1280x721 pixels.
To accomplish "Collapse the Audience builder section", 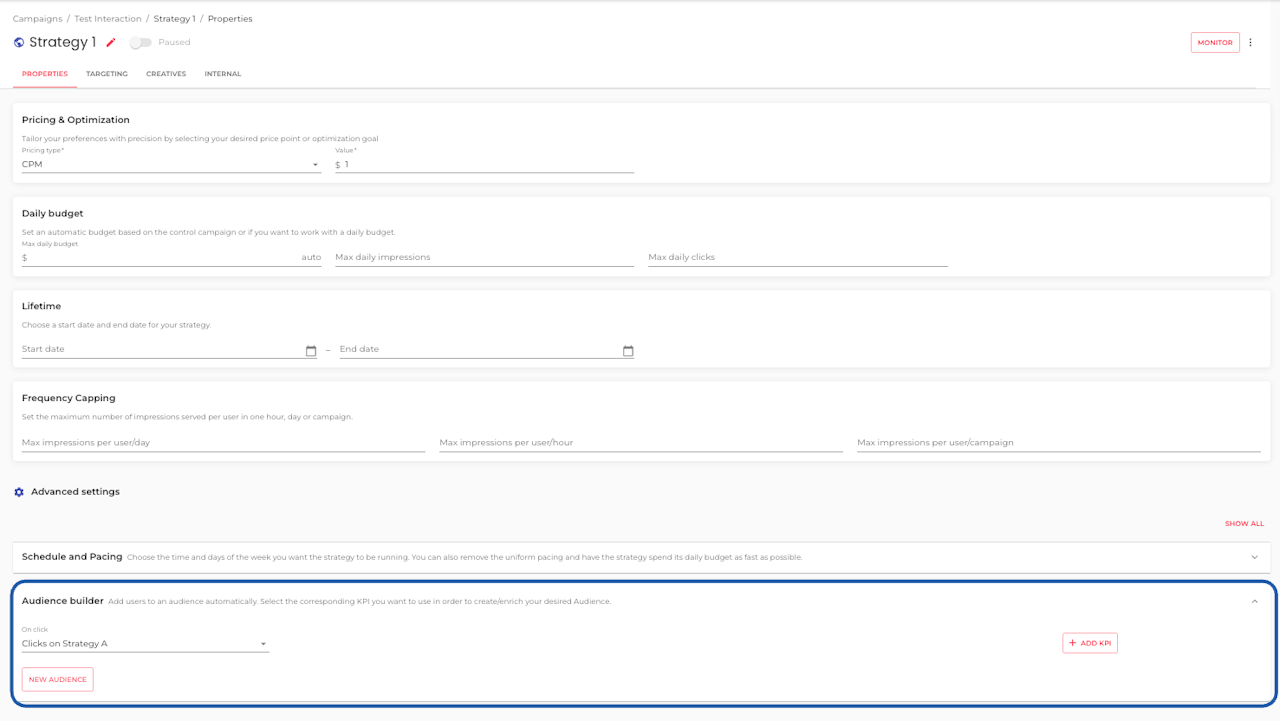I will (1254, 601).
